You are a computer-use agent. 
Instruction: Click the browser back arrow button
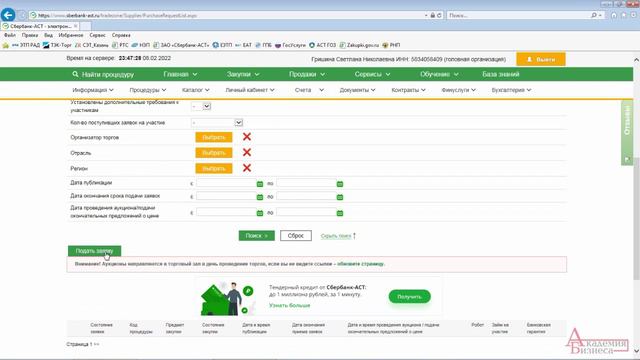(x=8, y=15)
